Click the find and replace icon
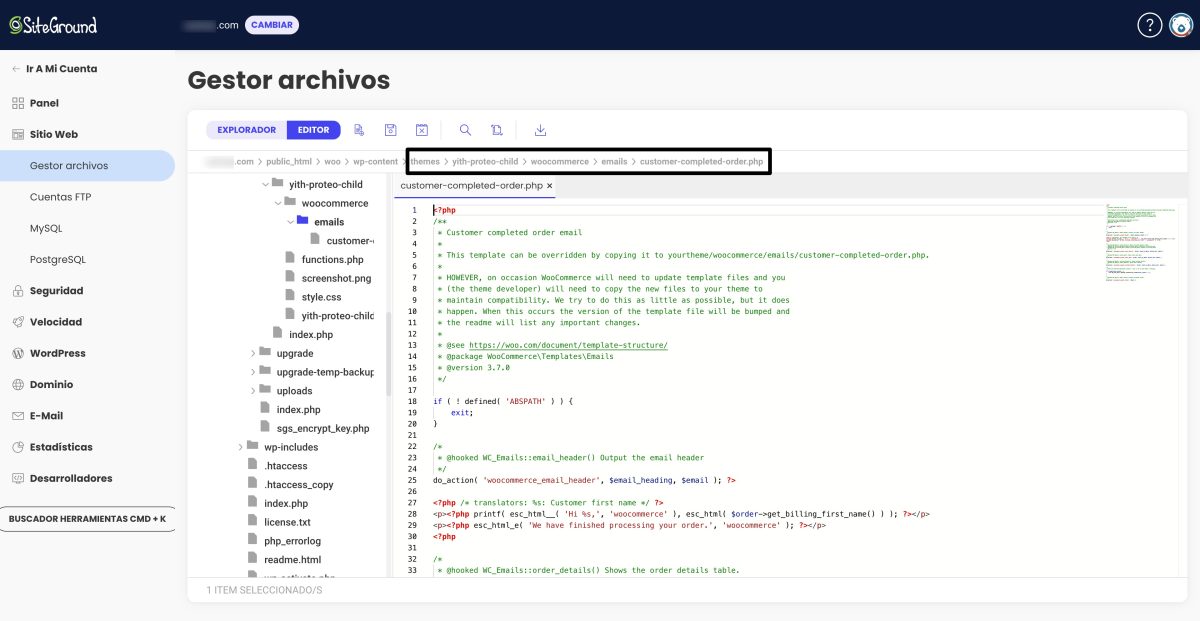Screen dimensions: 1200x621 [x=497, y=130]
